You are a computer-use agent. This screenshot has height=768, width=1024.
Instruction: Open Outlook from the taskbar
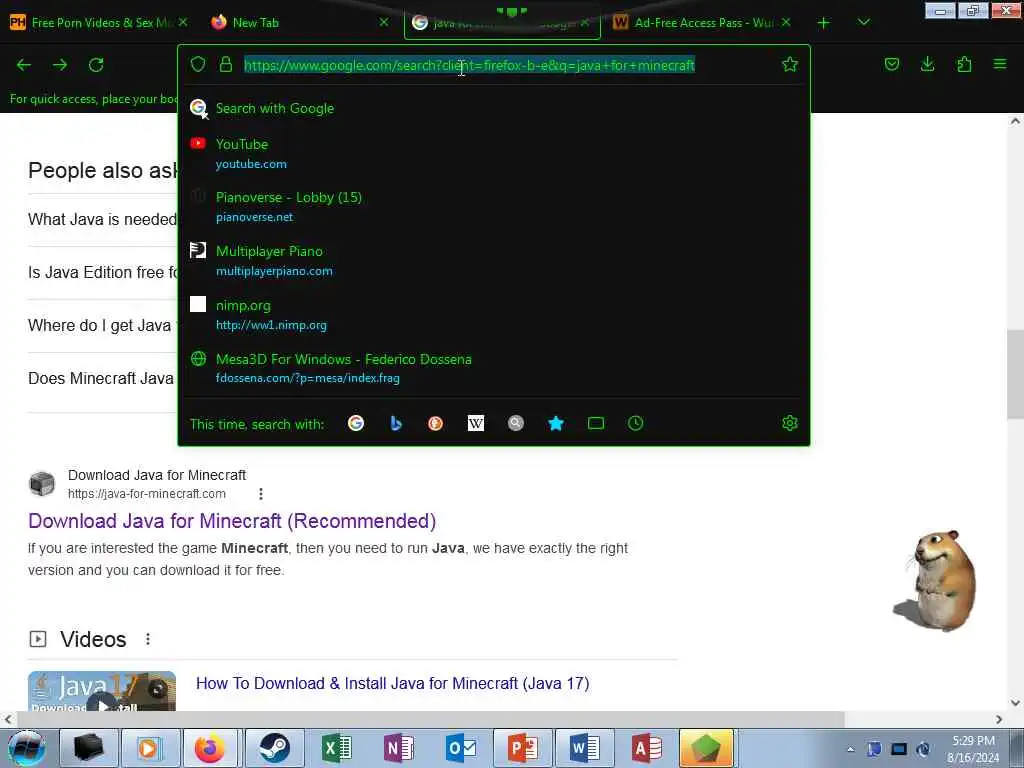point(461,748)
